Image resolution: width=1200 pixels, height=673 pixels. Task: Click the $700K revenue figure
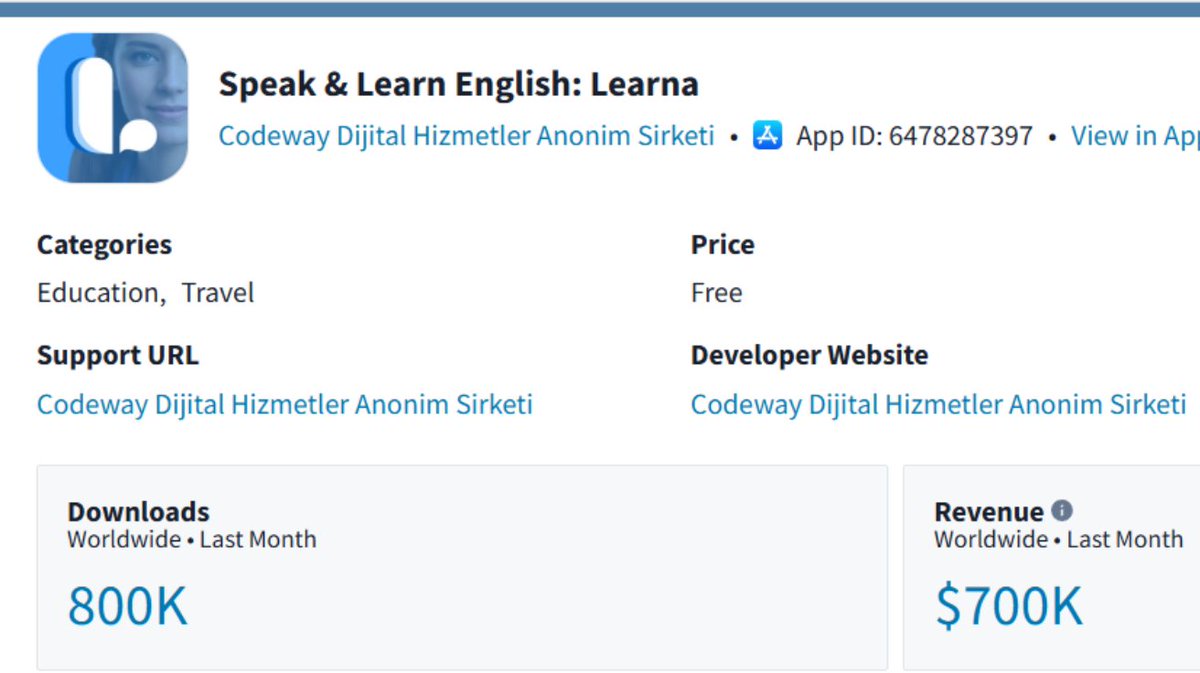[1009, 606]
